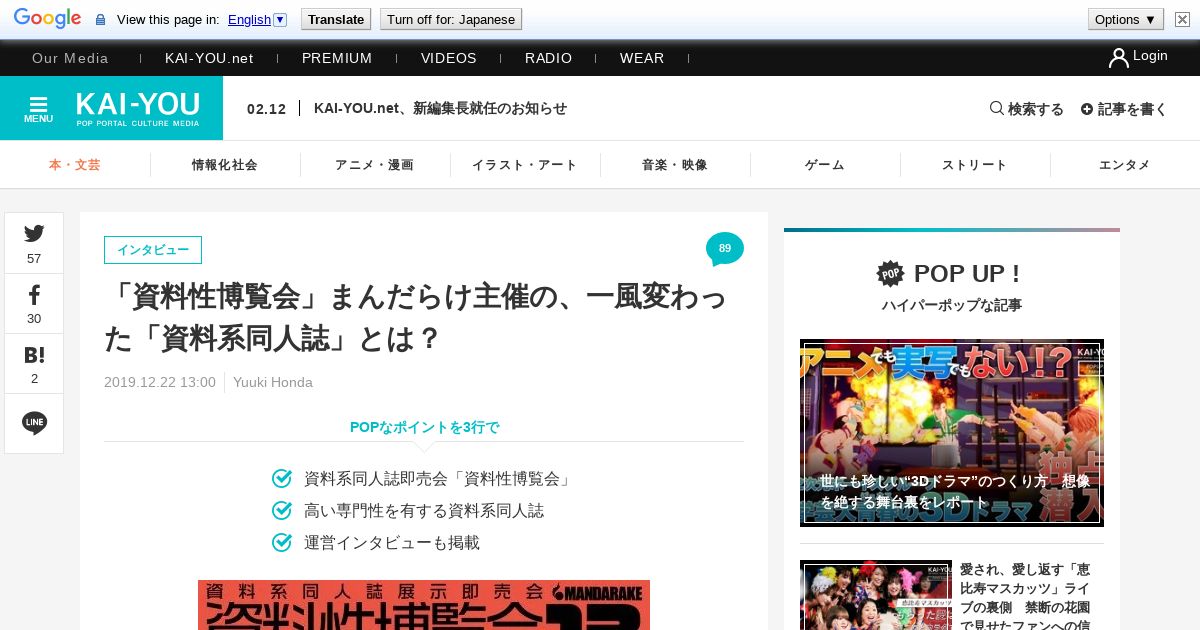The width and height of the screenshot is (1200, 630).
Task: Click the Login user icon
Action: pos(1118,58)
